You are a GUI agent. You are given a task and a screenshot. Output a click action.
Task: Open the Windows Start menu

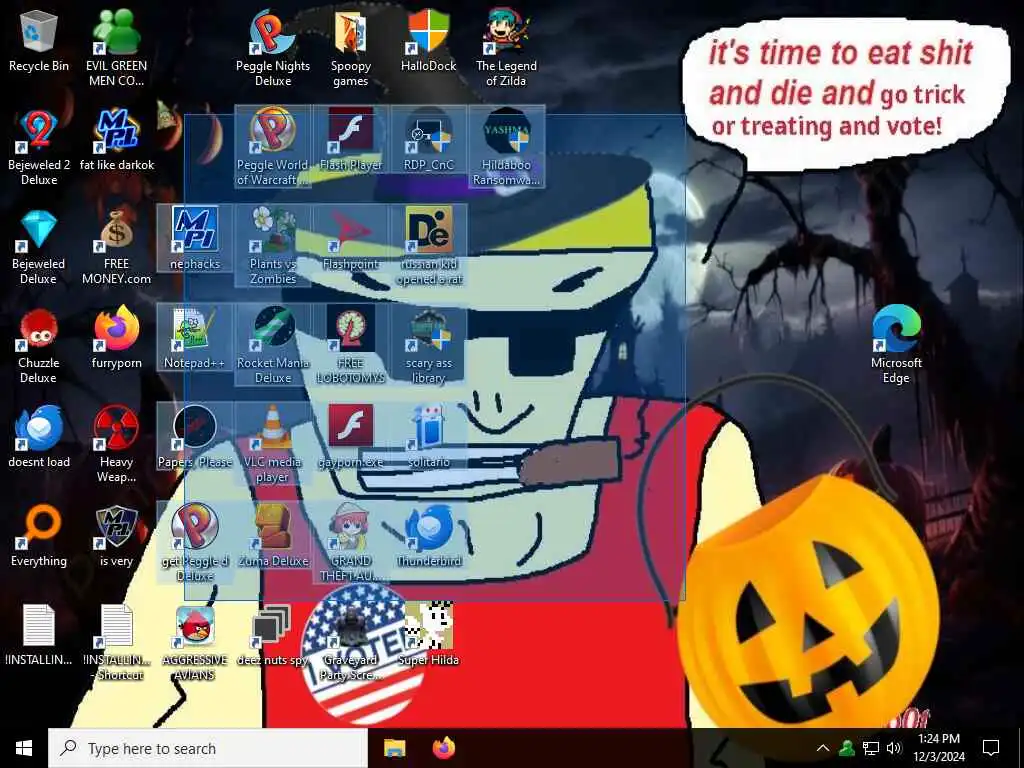point(24,748)
